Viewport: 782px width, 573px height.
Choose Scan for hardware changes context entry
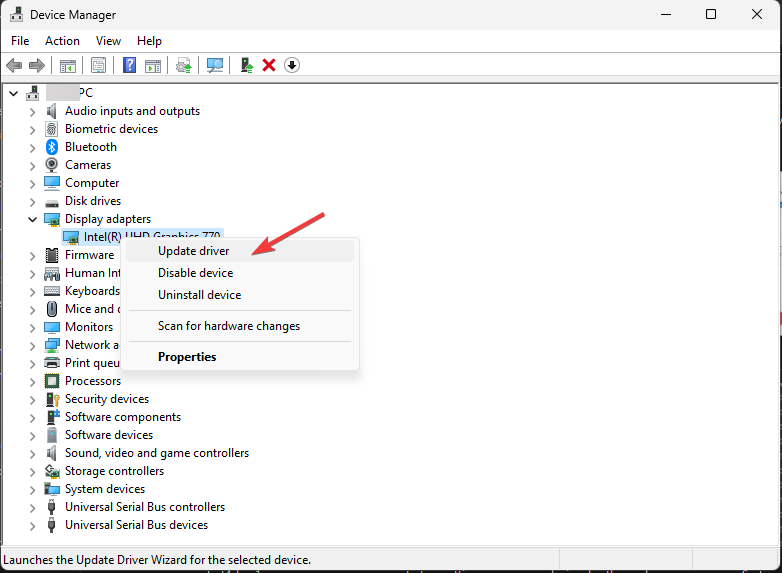[240, 326]
